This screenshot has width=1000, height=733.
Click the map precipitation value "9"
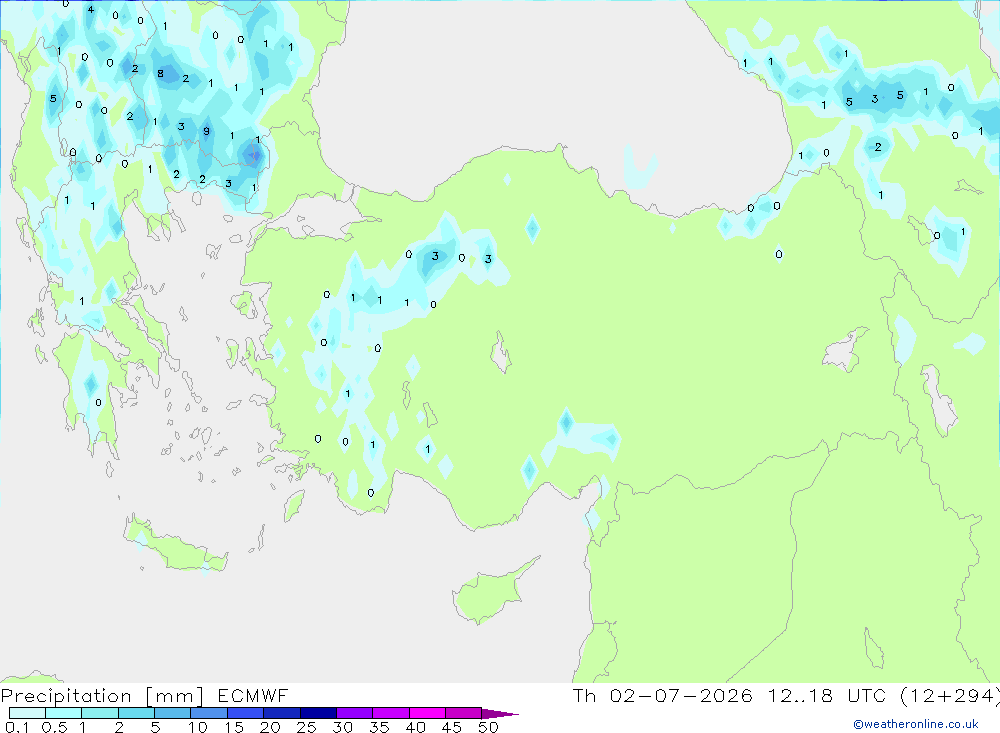[x=206, y=131]
